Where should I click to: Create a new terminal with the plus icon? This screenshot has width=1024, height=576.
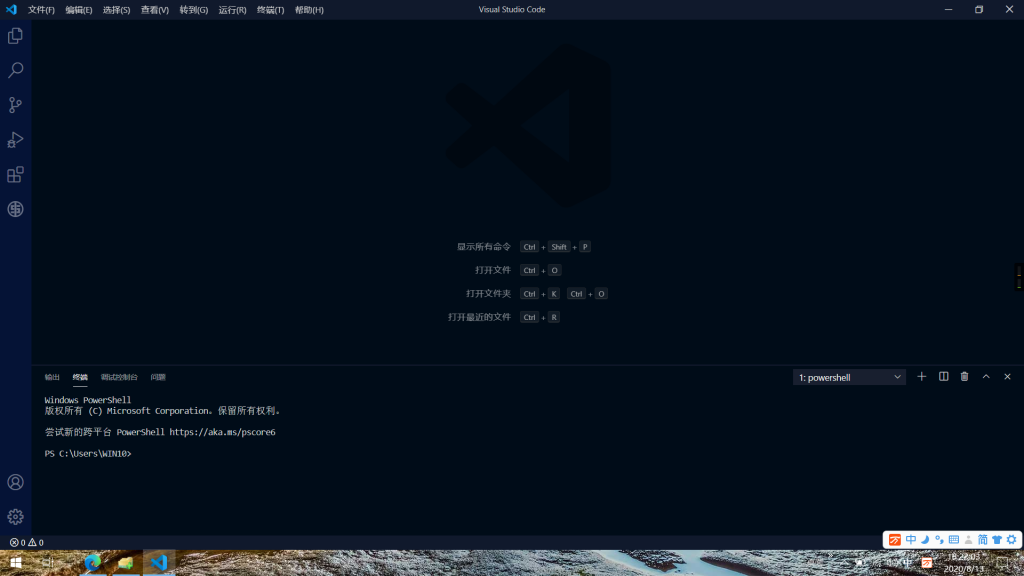921,377
